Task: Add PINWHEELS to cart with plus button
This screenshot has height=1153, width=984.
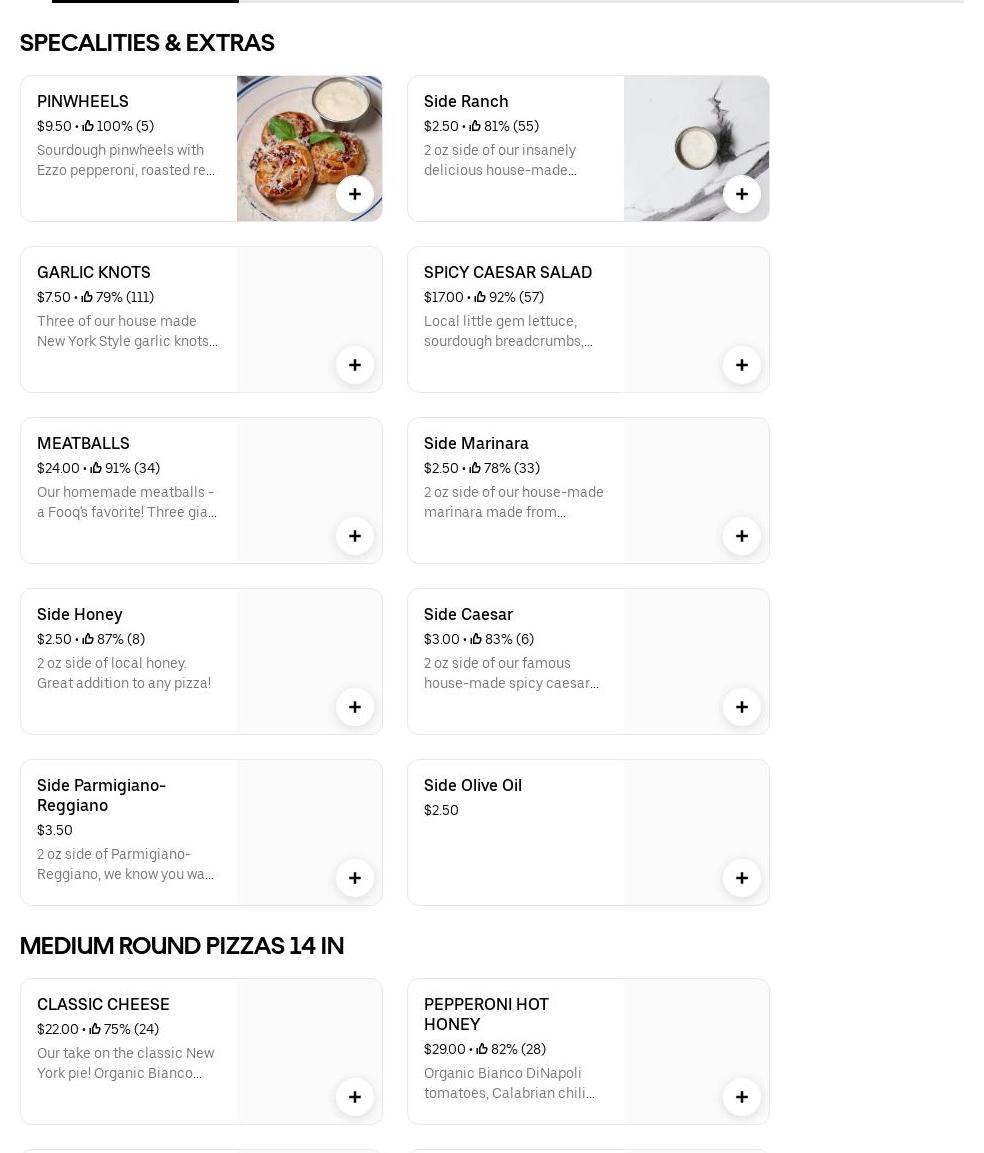Action: pos(355,194)
